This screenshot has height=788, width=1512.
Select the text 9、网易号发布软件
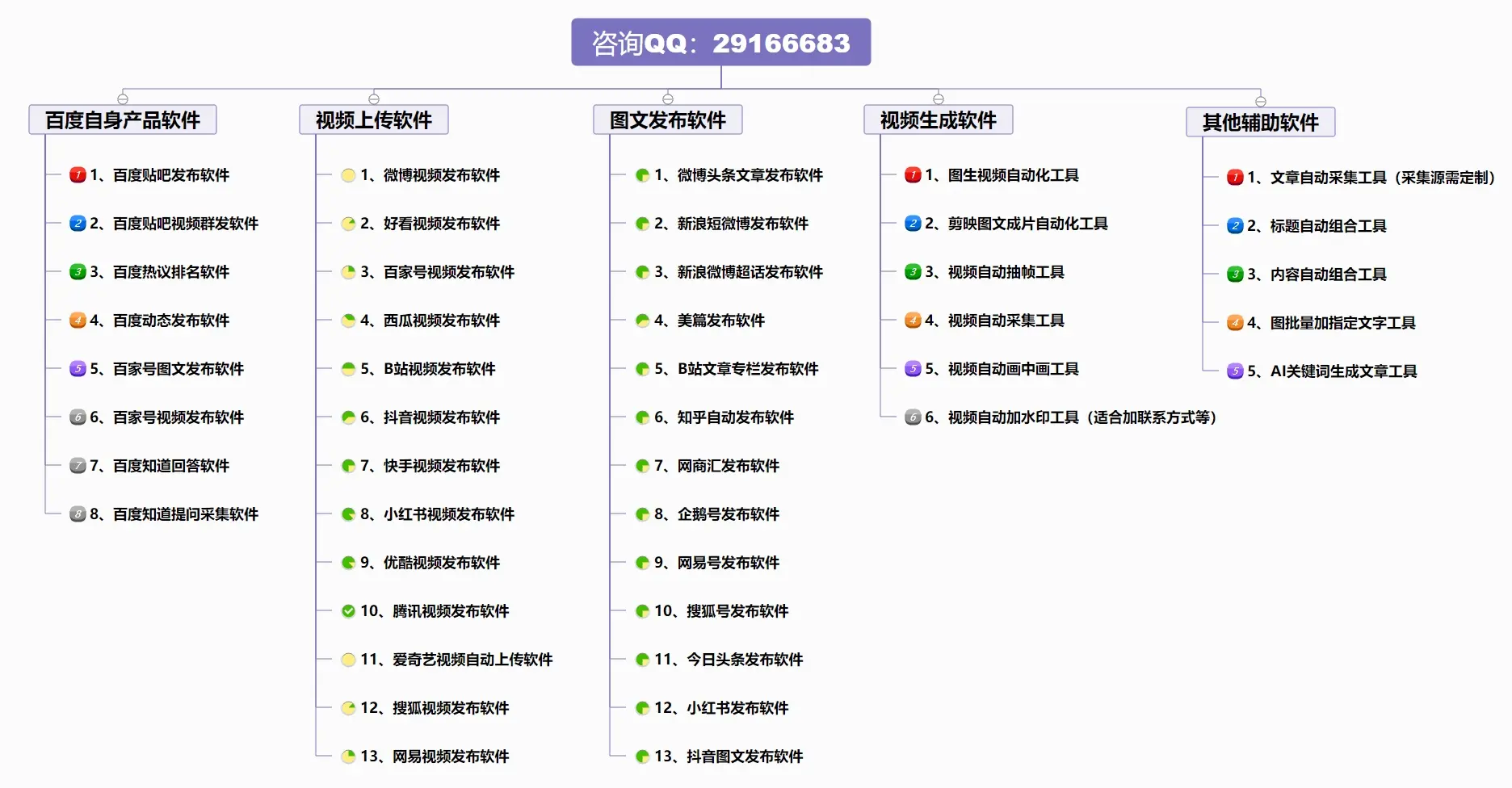coord(717,563)
